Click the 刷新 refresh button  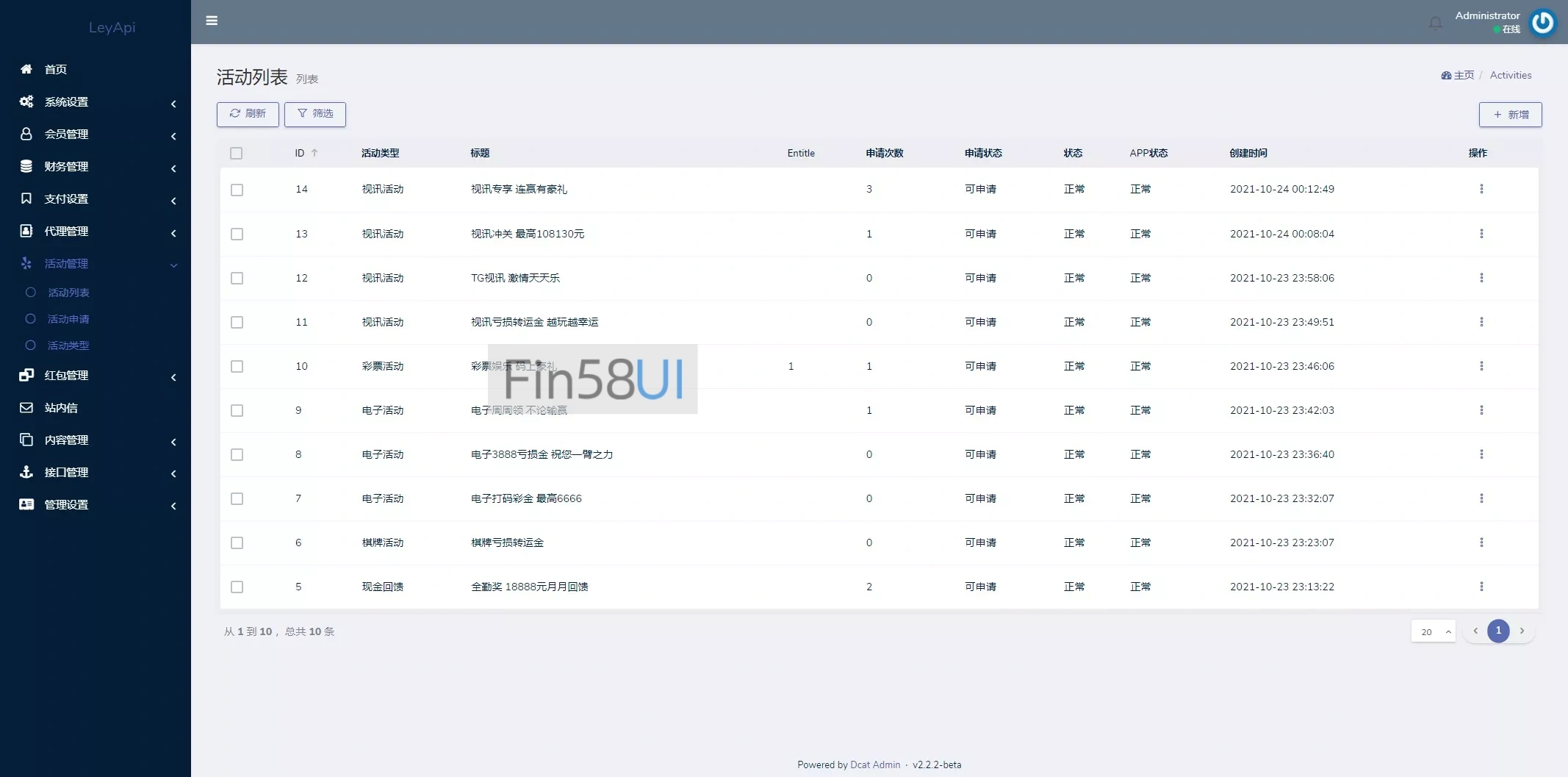pyautogui.click(x=247, y=114)
